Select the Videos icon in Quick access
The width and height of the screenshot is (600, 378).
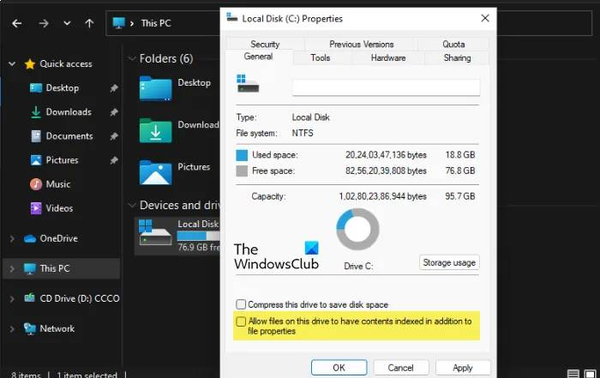pyautogui.click(x=36, y=209)
